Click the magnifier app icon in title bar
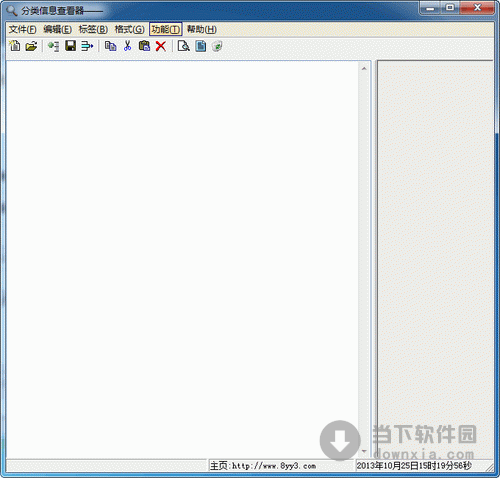Image resolution: width=500 pixels, height=478 pixels. pyautogui.click(x=12, y=11)
